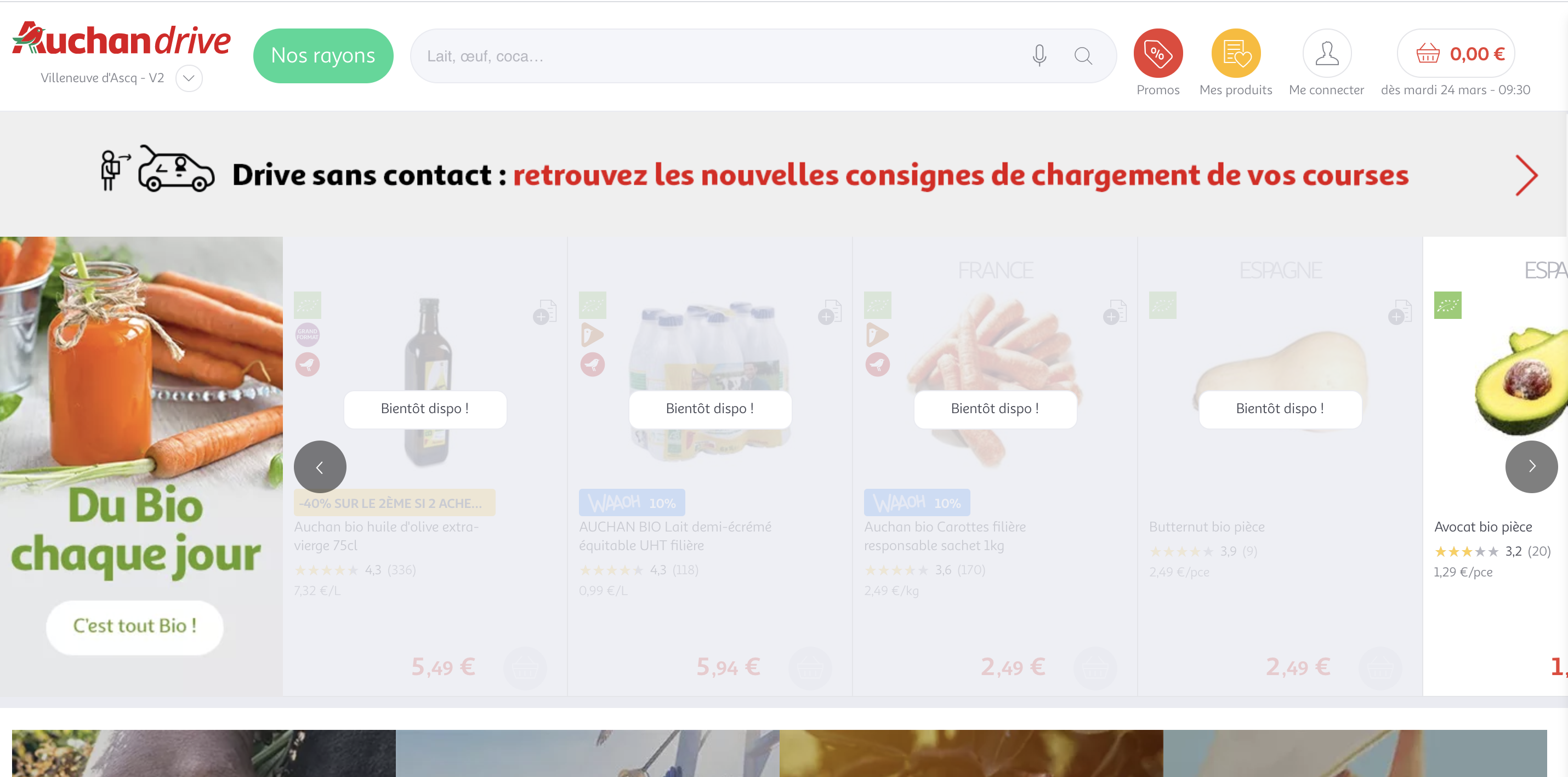Add Butternut bio to list icon

click(x=1399, y=312)
